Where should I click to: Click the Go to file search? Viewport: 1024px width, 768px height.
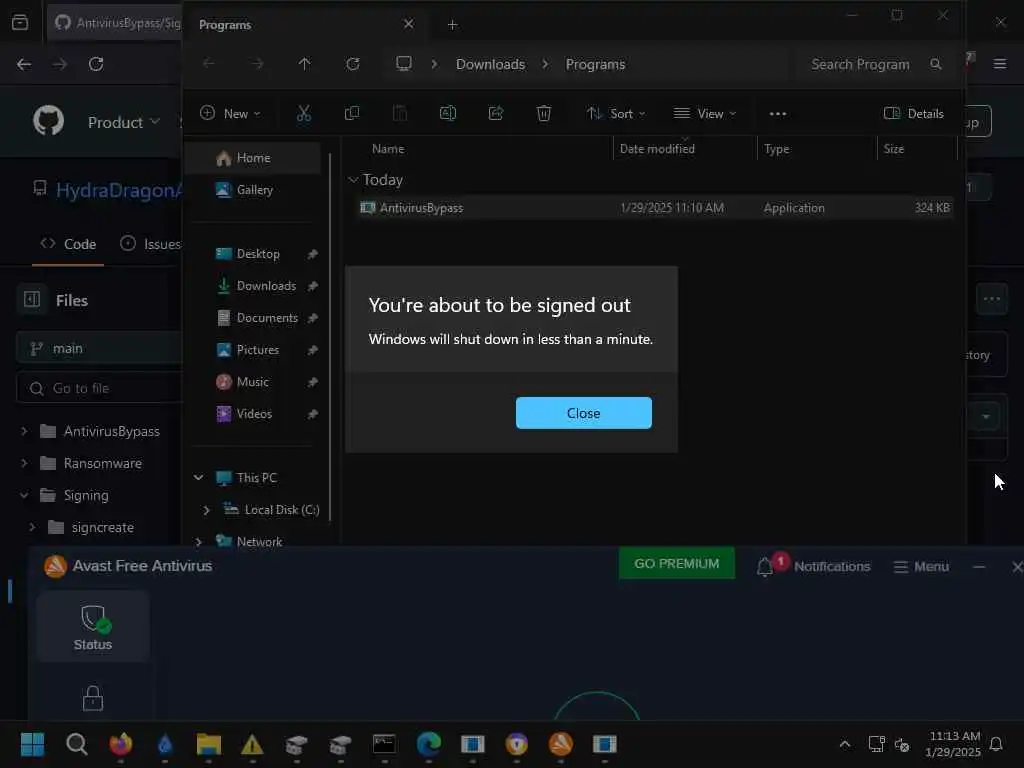99,388
